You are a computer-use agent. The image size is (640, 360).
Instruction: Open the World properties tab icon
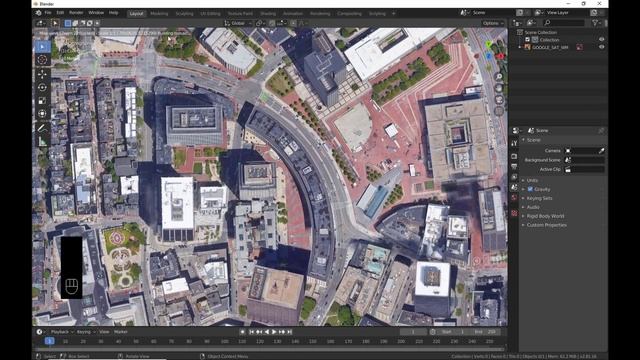coord(514,198)
